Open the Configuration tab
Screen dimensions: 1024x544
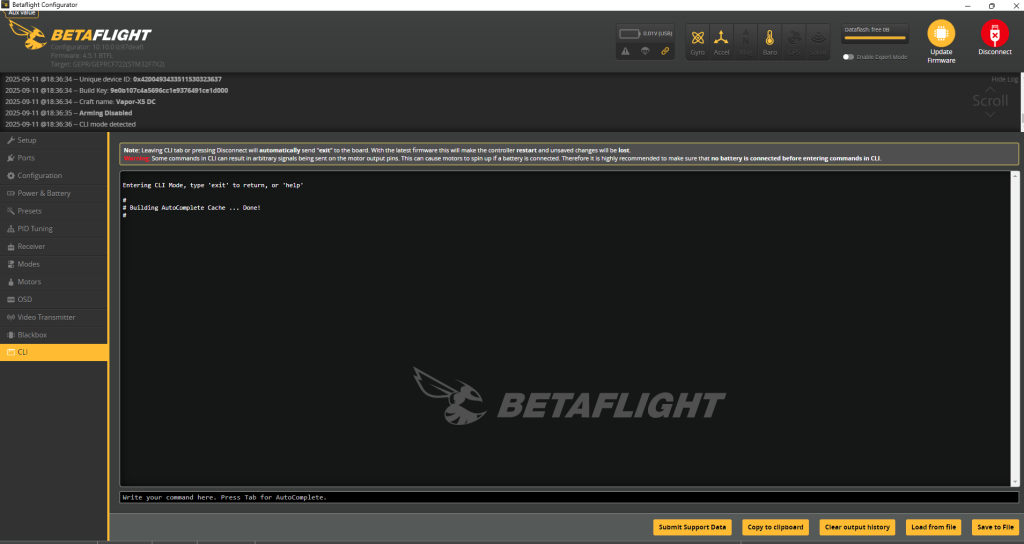pyautogui.click(x=54, y=176)
